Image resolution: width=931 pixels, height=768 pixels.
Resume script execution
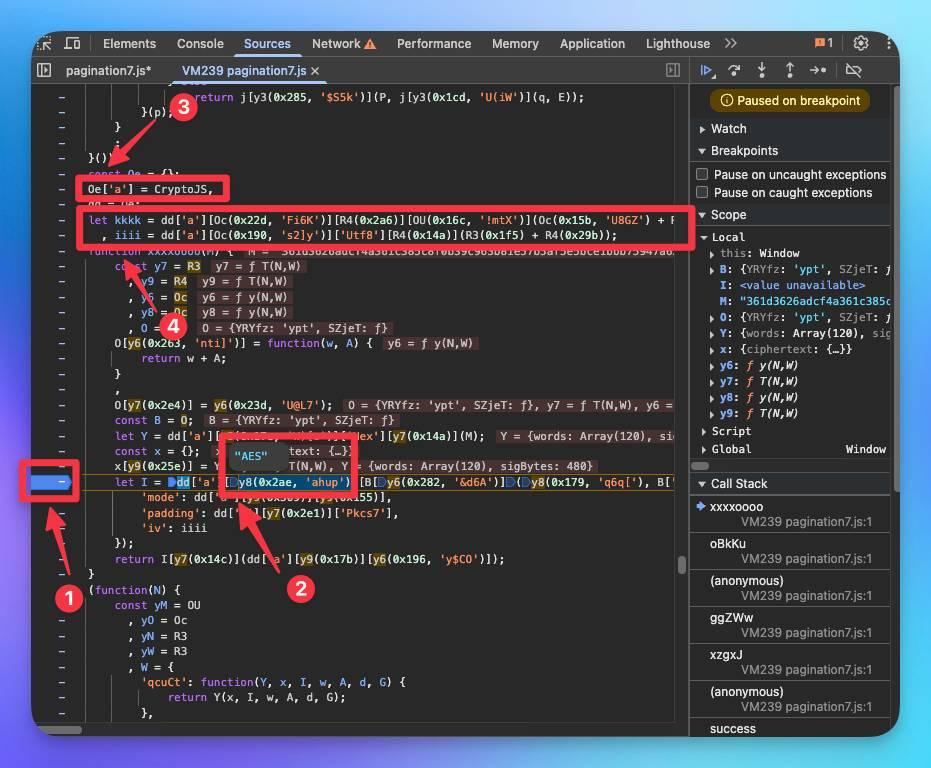tap(707, 71)
